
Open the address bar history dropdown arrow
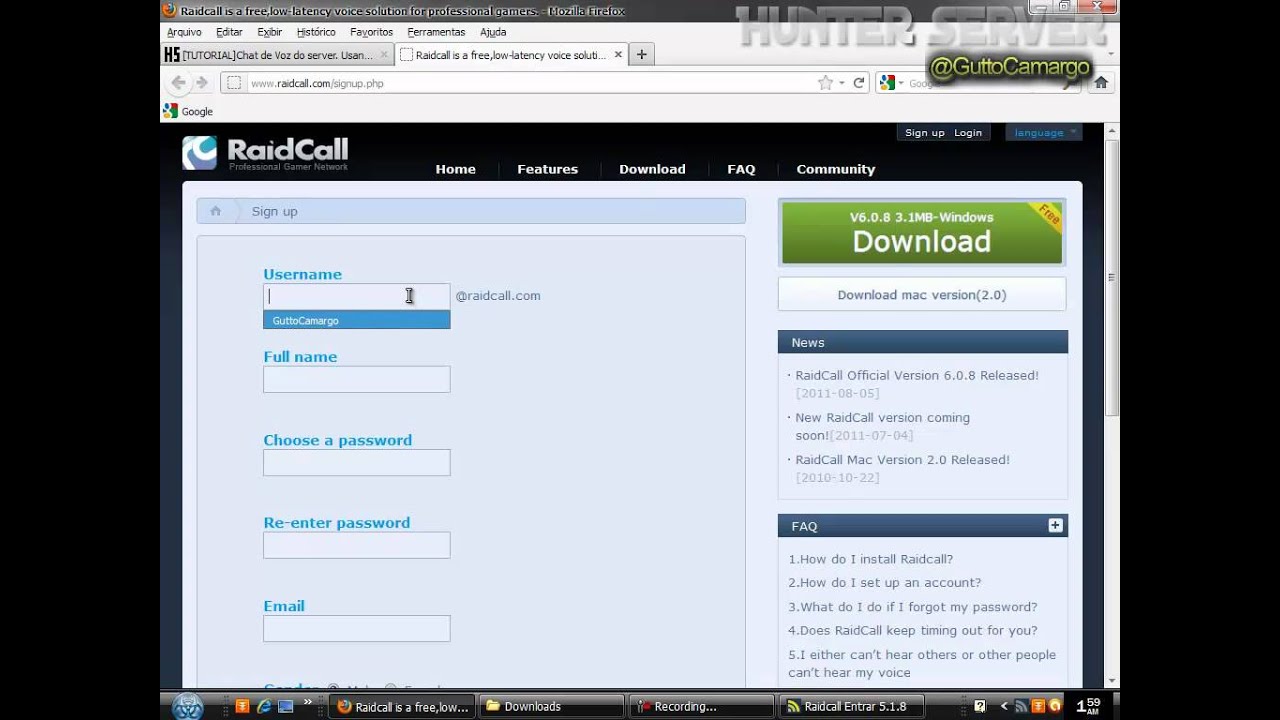pyautogui.click(x=842, y=83)
